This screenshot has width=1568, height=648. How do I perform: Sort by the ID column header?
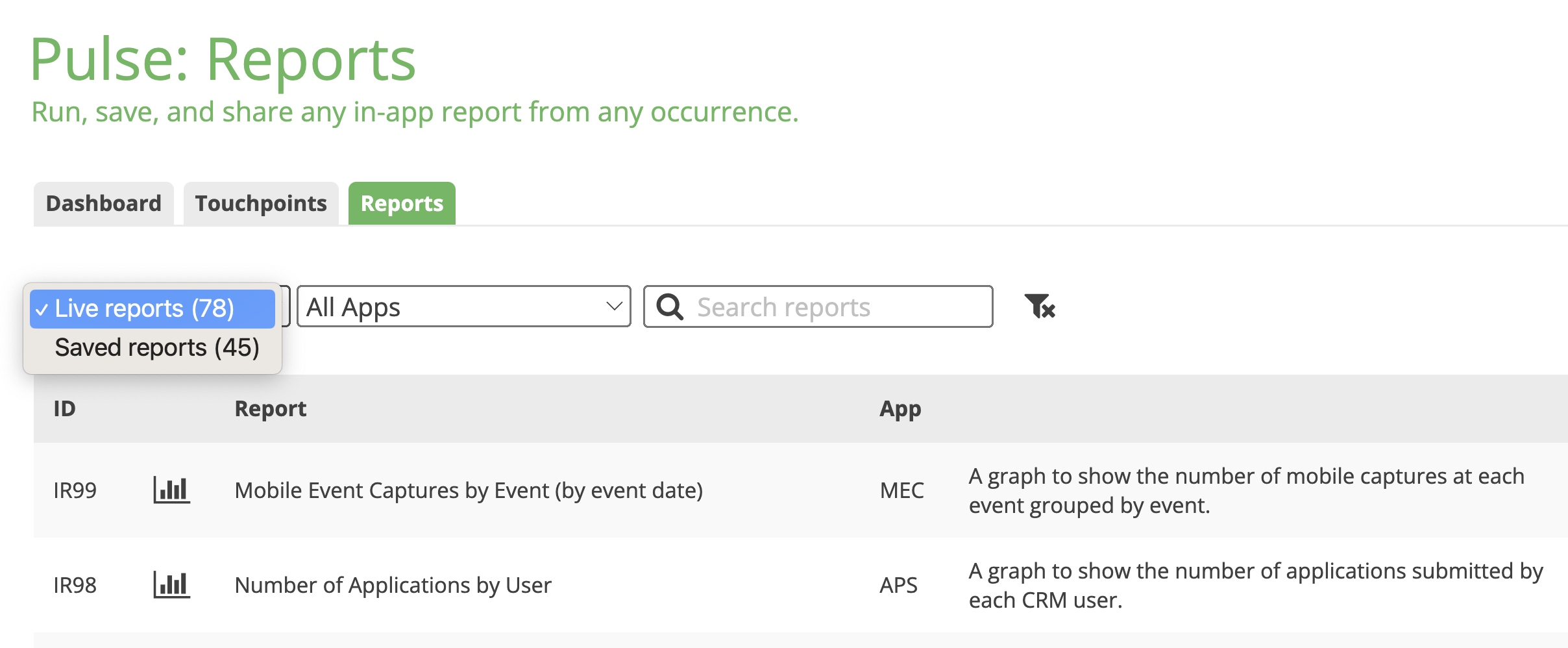point(65,409)
